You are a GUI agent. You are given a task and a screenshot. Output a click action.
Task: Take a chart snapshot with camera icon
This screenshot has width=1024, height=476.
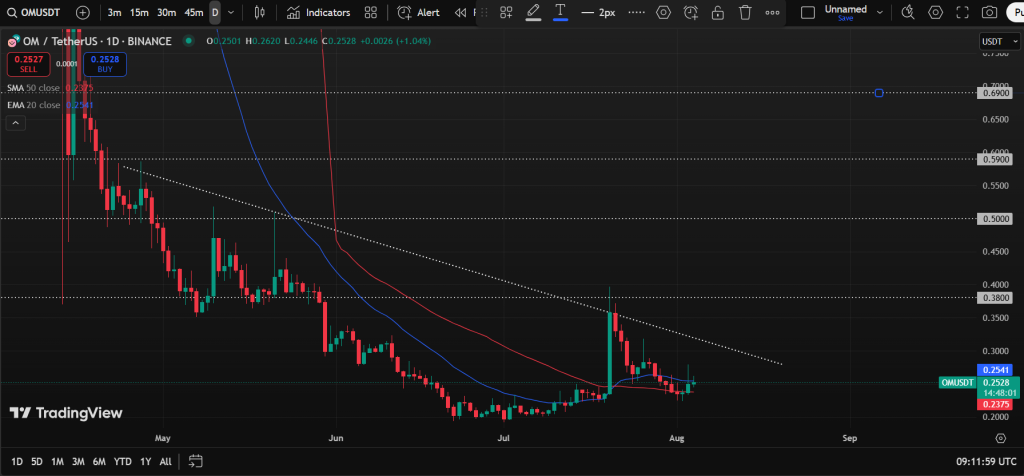pyautogui.click(x=990, y=12)
